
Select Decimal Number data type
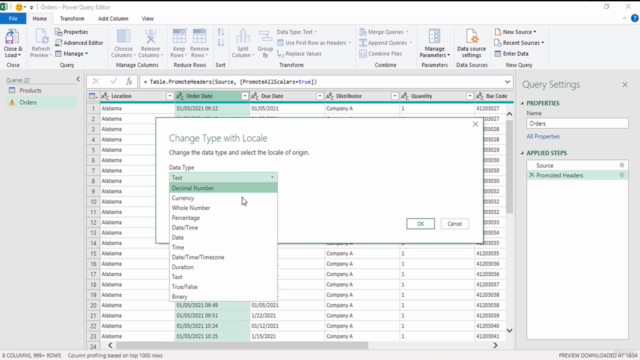pyautogui.click(x=223, y=188)
